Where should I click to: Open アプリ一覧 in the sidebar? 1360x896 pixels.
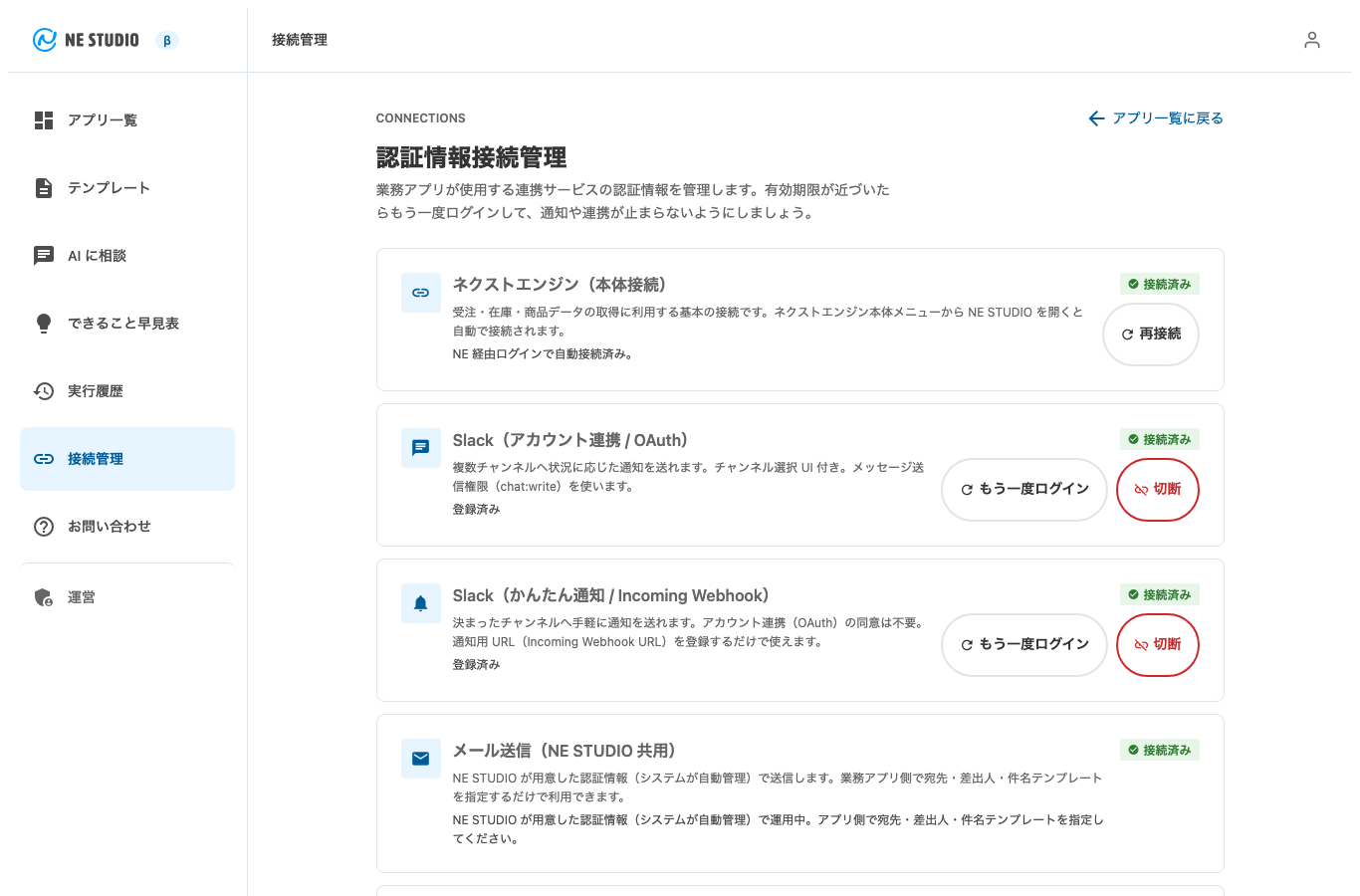pos(127,120)
